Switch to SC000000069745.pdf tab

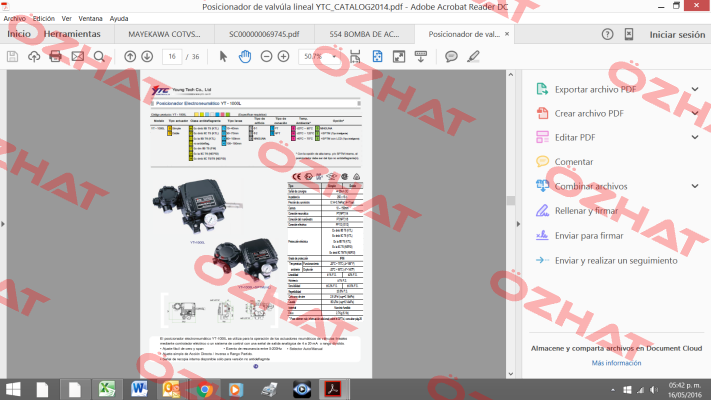tap(264, 34)
